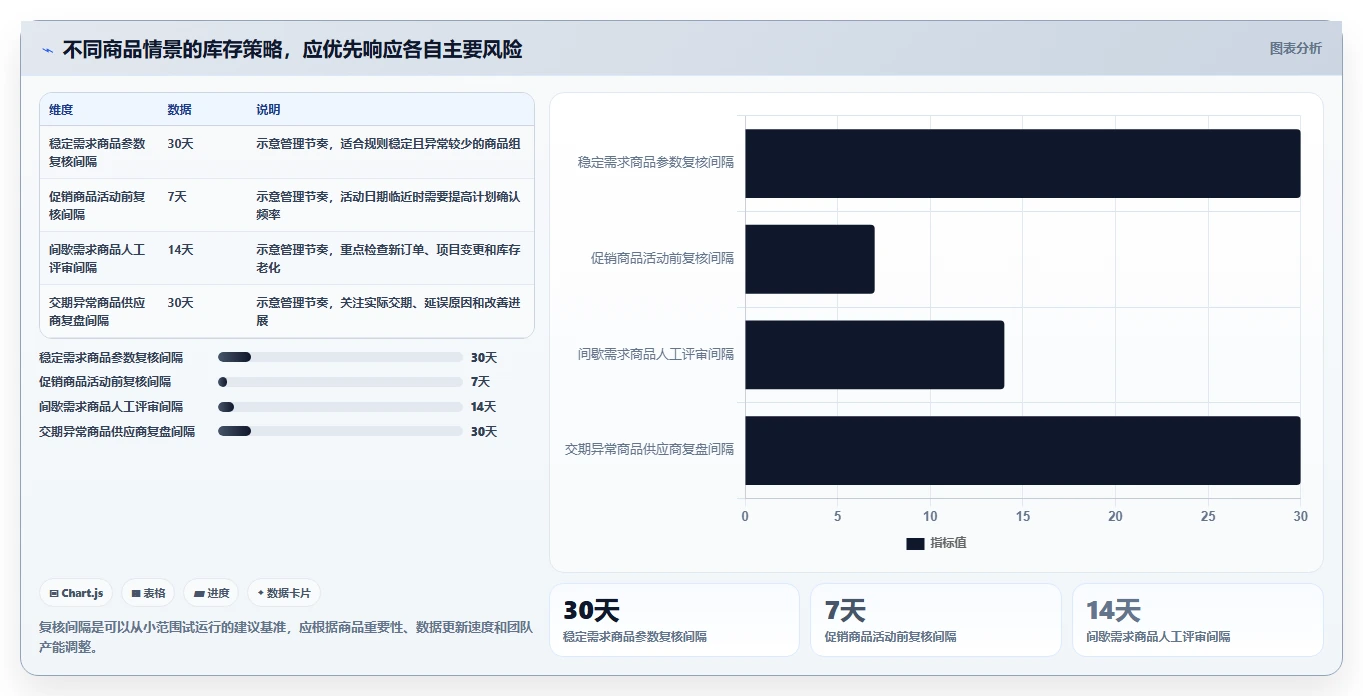Image resolution: width=1363 pixels, height=696 pixels.
Task: Click the 14天 value in the table
Action: pos(181,250)
